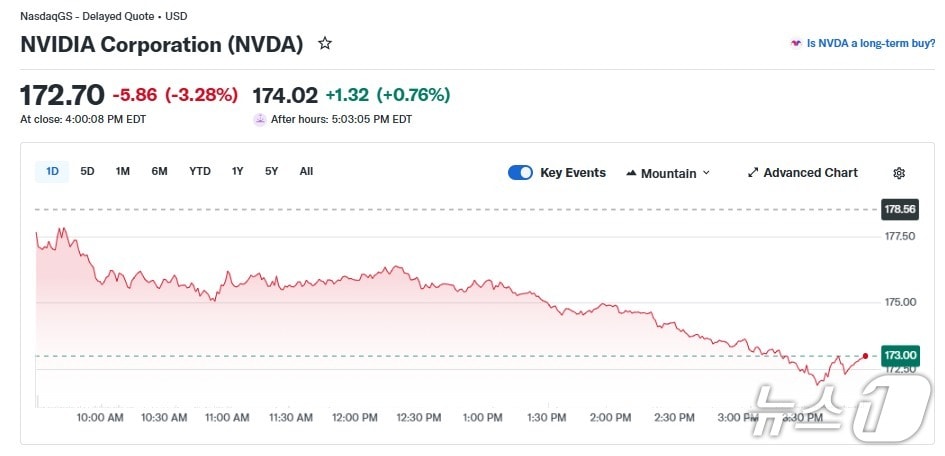Switch to the 5D time range

pyautogui.click(x=87, y=171)
